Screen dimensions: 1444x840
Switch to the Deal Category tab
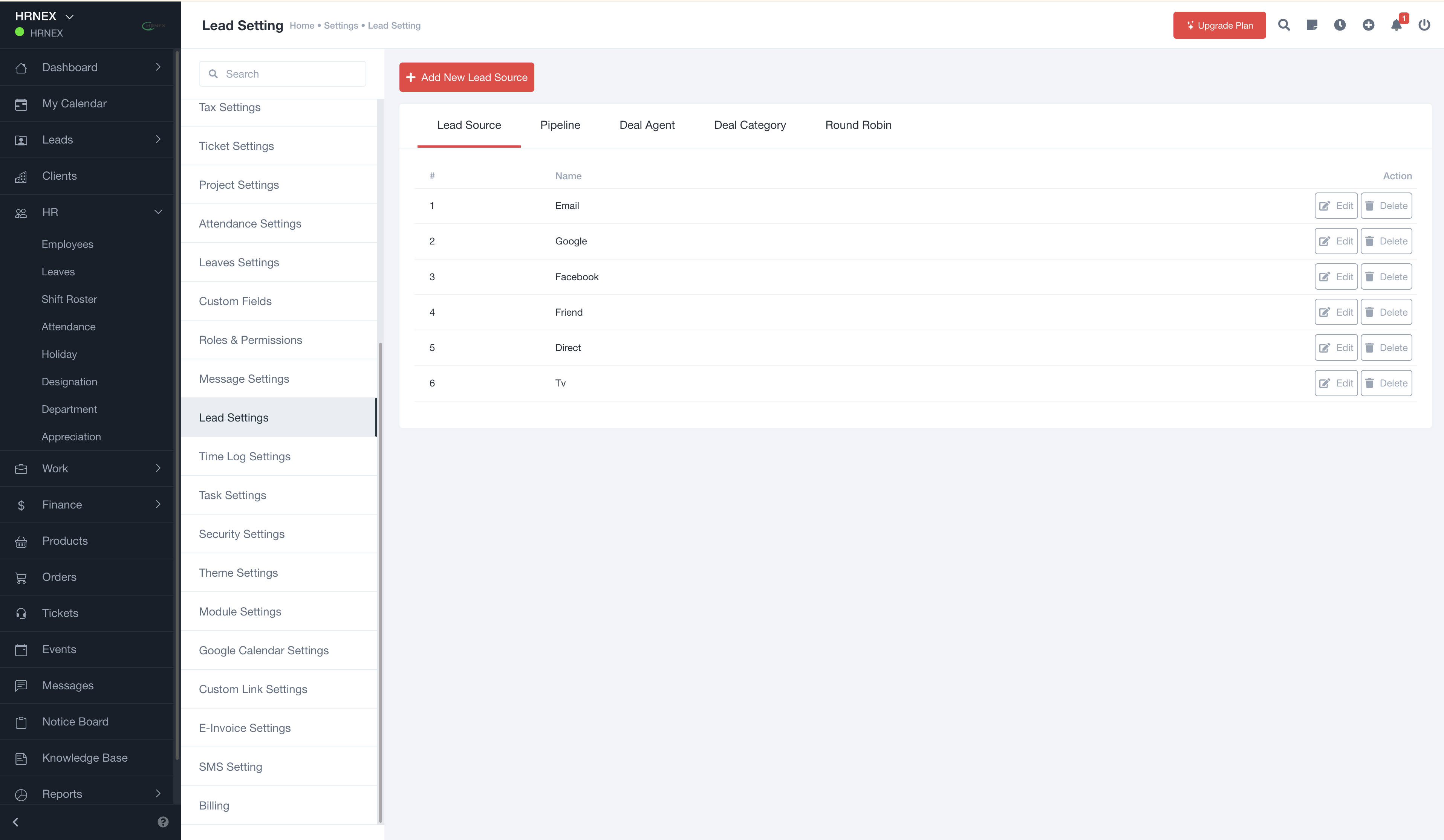click(750, 125)
